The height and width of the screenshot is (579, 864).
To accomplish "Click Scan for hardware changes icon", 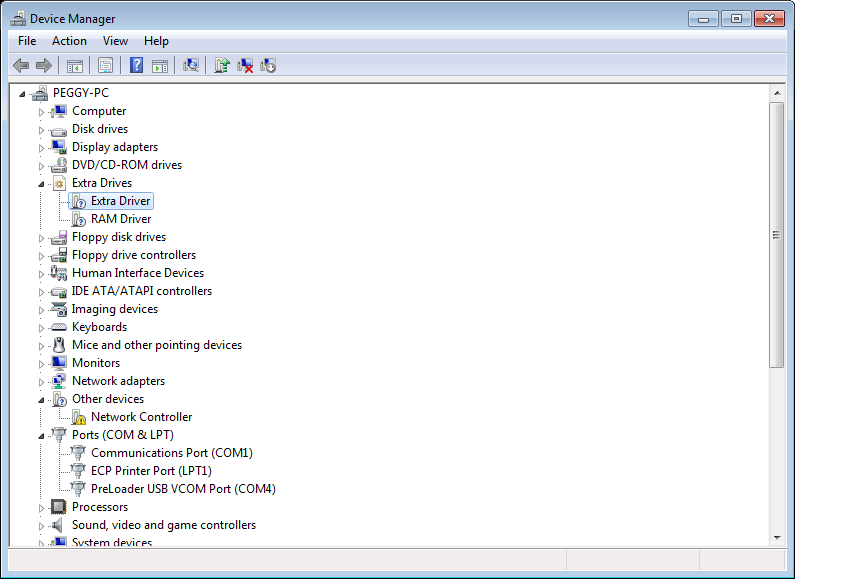I will (x=191, y=65).
